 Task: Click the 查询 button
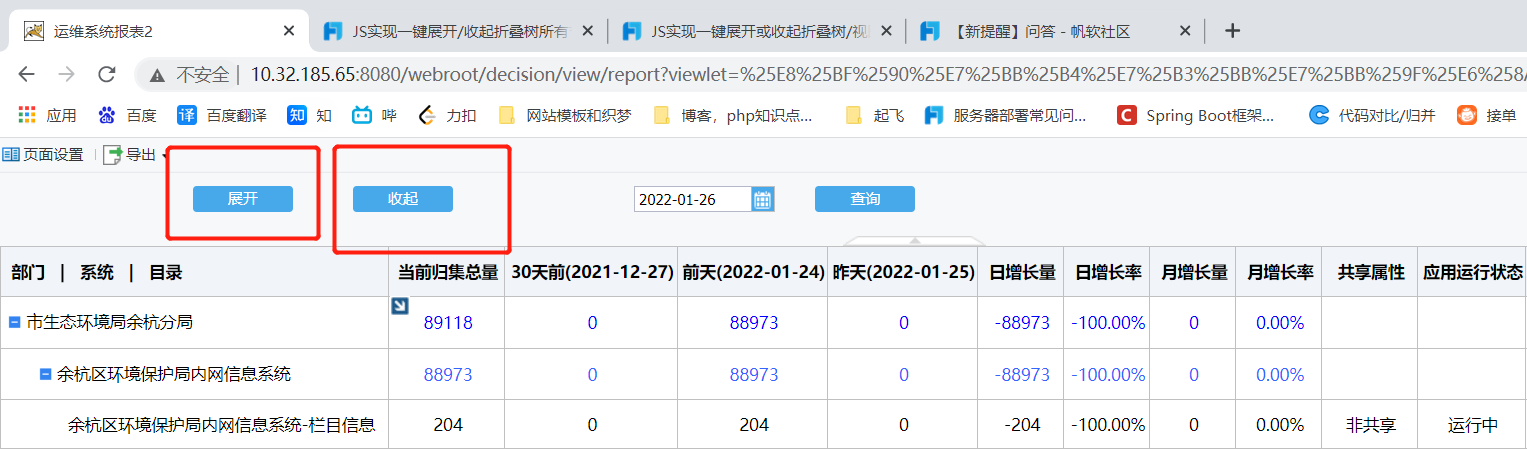tap(865, 199)
